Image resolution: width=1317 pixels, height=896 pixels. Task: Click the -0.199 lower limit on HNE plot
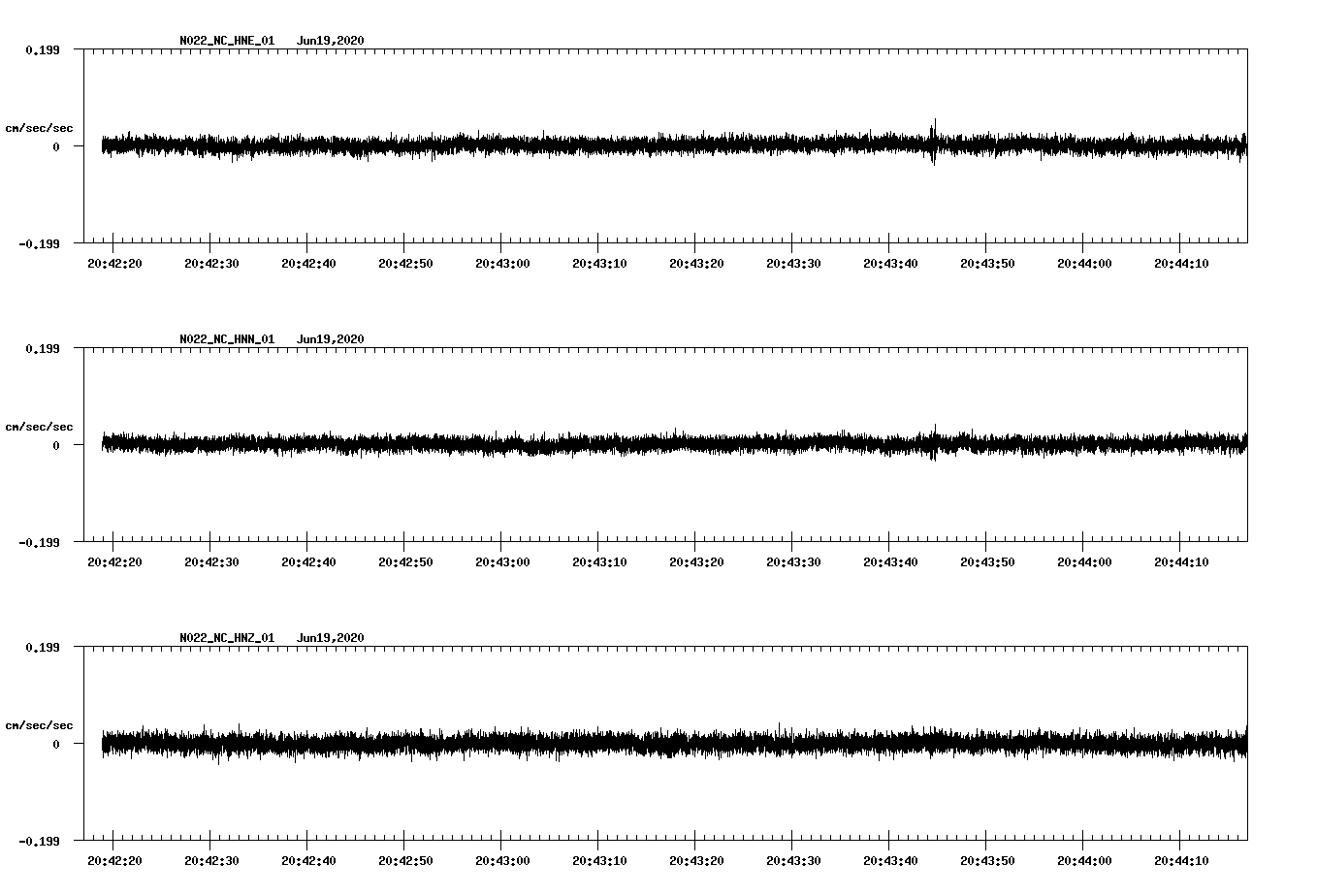pos(40,243)
